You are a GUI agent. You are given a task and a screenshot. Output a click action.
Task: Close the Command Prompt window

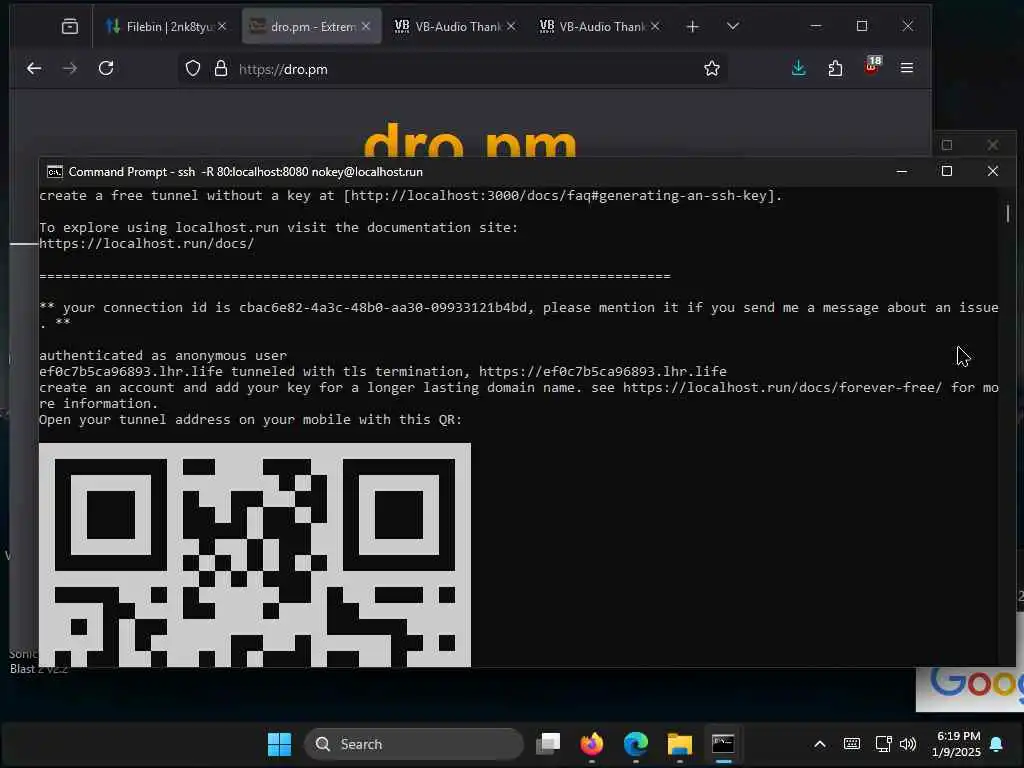[x=993, y=171]
